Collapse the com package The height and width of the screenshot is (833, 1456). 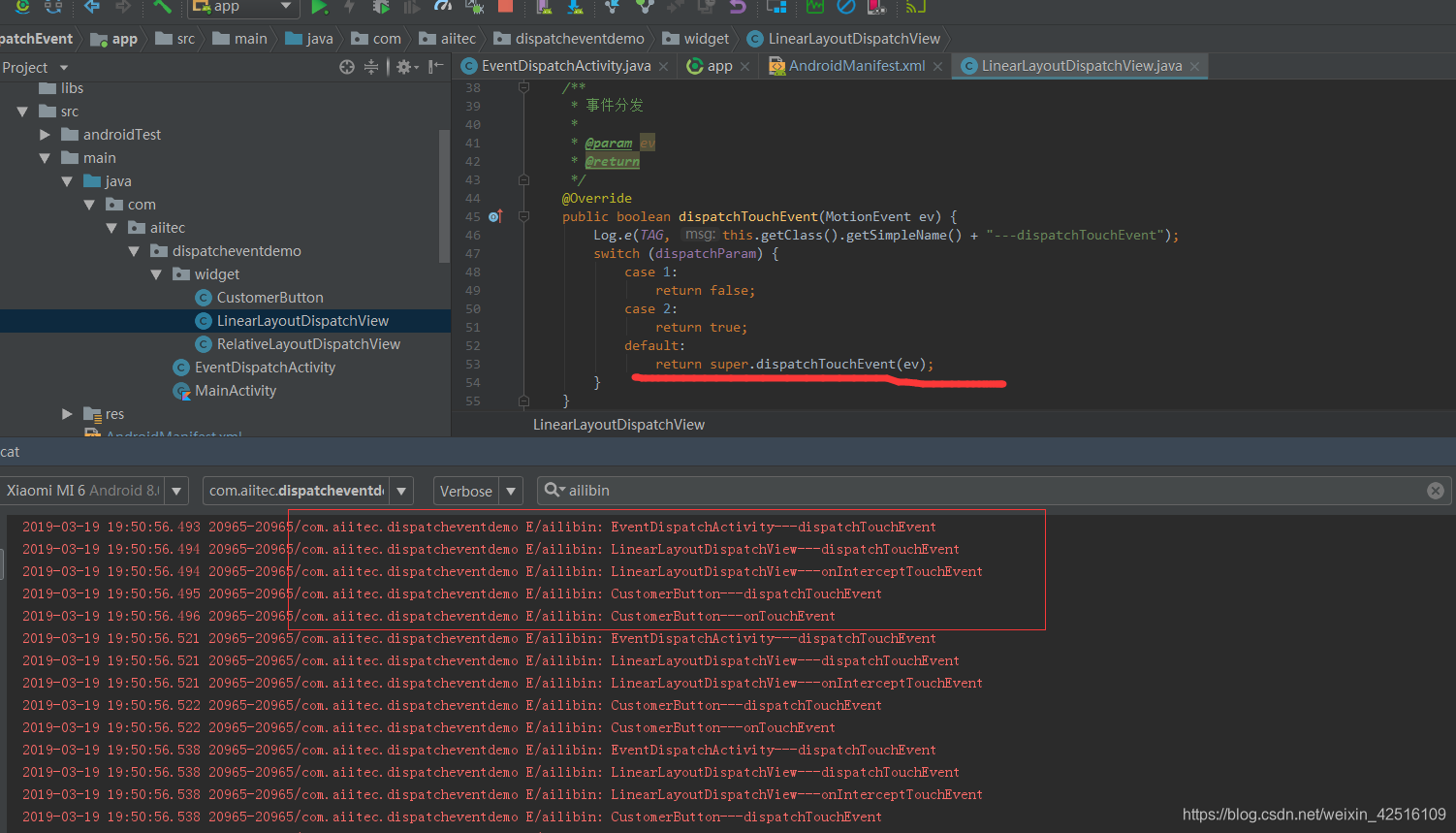pyautogui.click(x=89, y=205)
